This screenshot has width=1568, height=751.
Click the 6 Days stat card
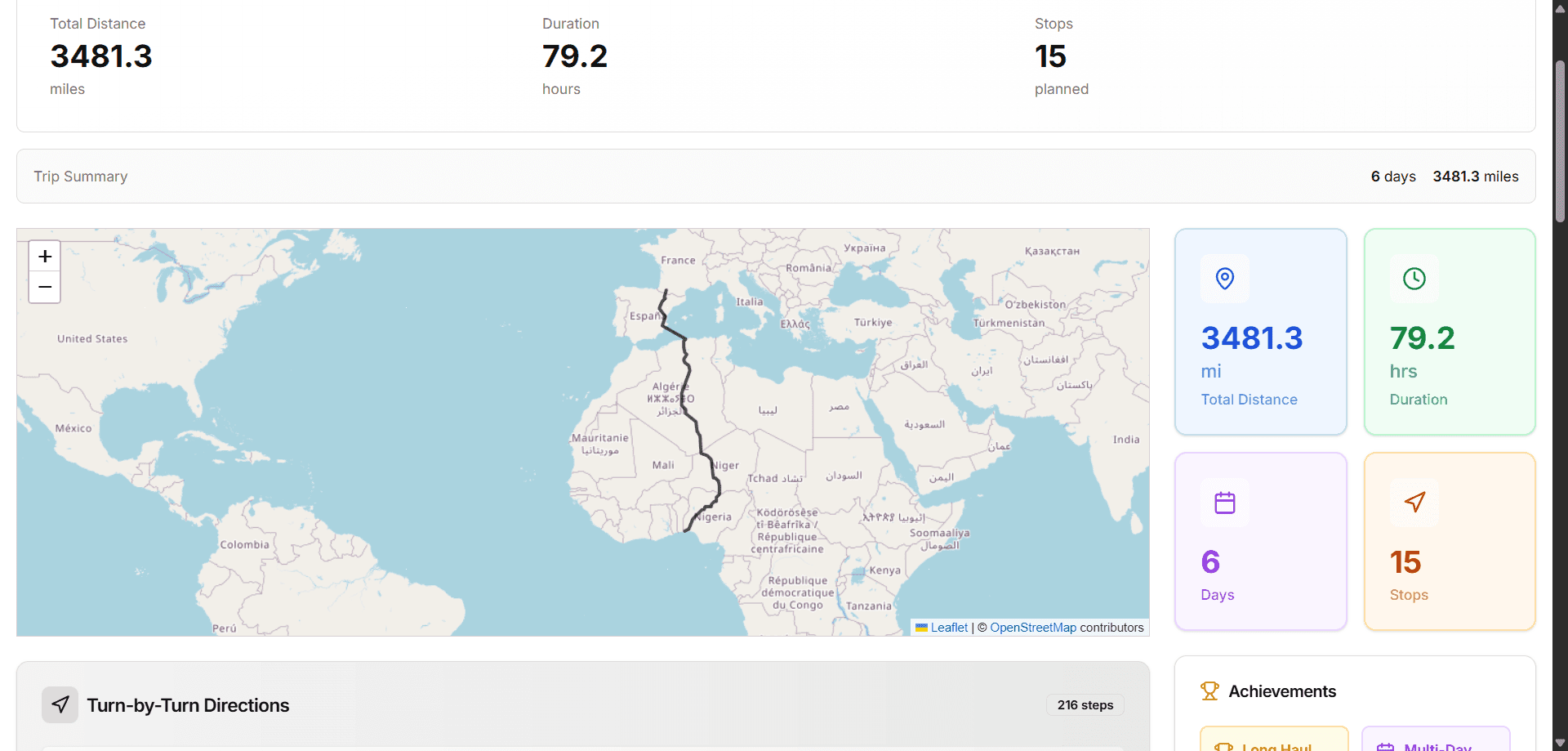(x=1261, y=542)
